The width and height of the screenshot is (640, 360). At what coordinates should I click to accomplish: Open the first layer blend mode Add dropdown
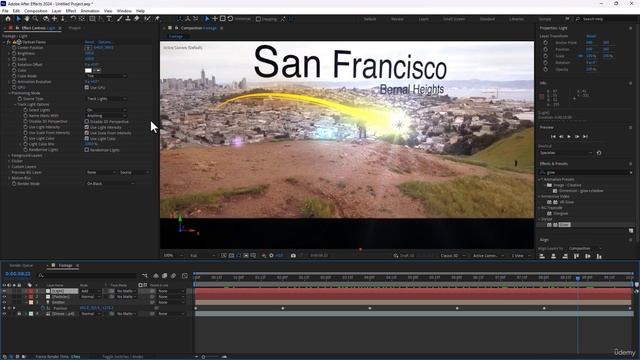[x=90, y=291]
